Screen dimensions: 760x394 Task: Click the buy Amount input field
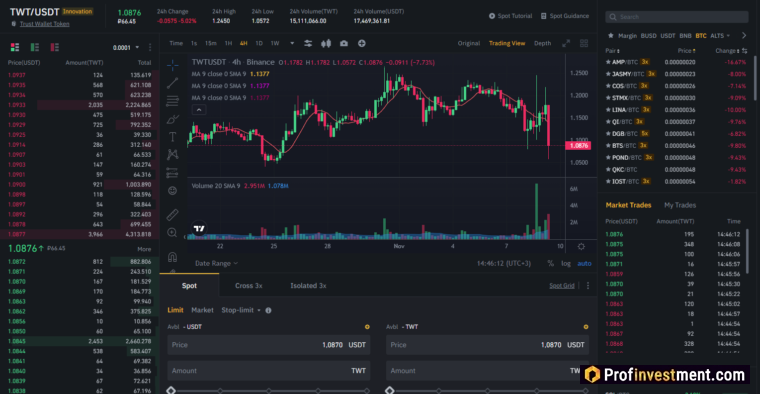(x=269, y=371)
